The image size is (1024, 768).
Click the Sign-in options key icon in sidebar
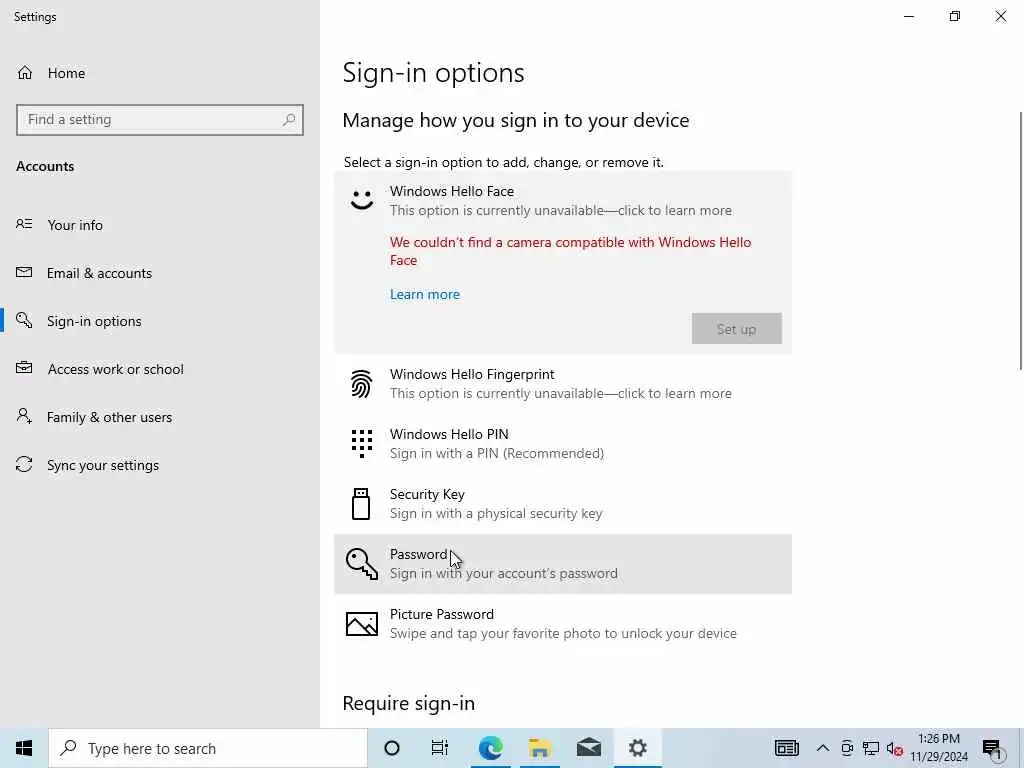pos(24,320)
